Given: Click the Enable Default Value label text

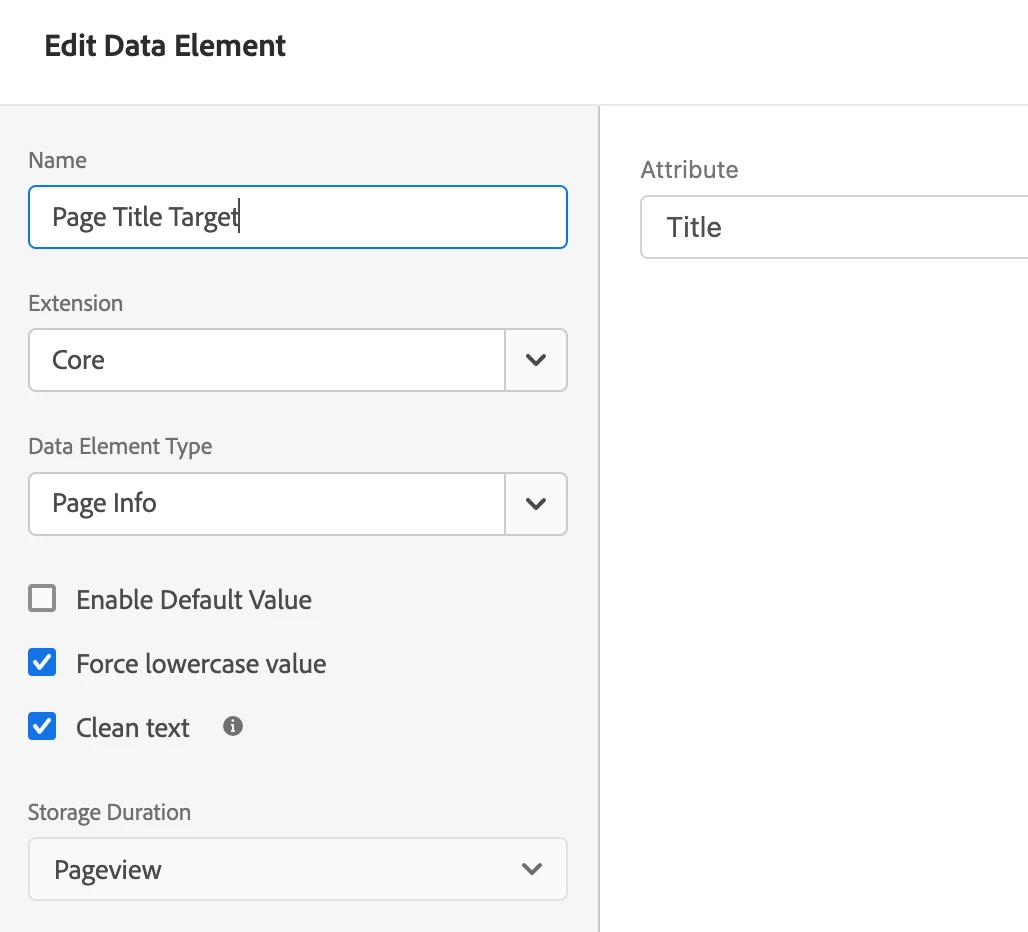Looking at the screenshot, I should coord(194,600).
